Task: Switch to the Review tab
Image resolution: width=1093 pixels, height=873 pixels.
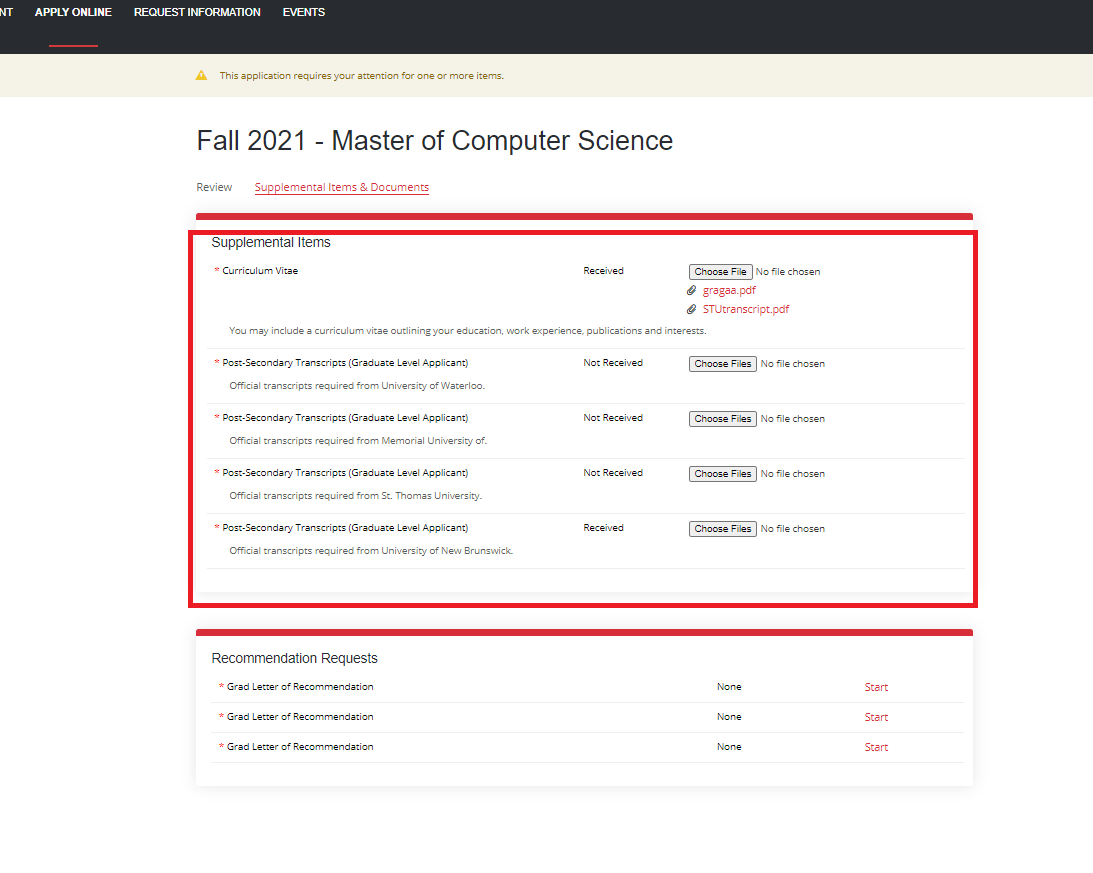Action: click(214, 187)
